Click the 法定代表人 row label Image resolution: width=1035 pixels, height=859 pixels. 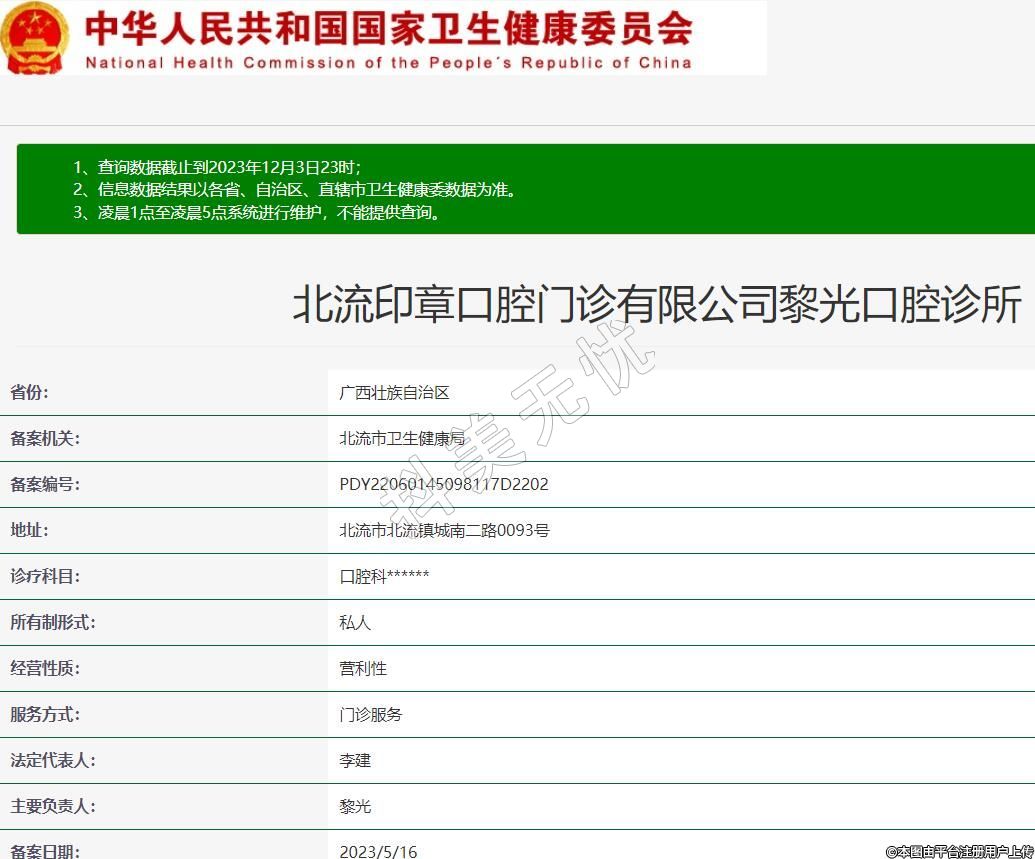(x=52, y=761)
